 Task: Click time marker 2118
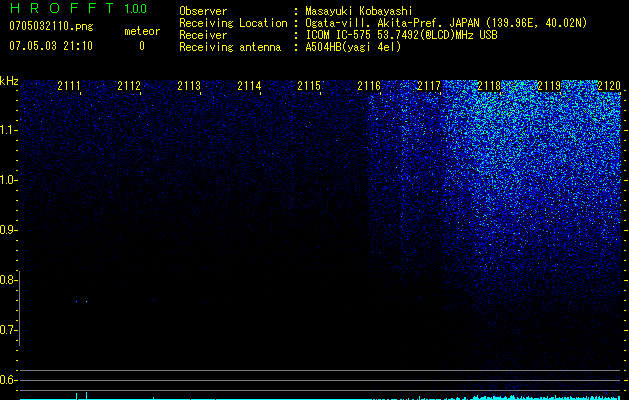pos(489,86)
